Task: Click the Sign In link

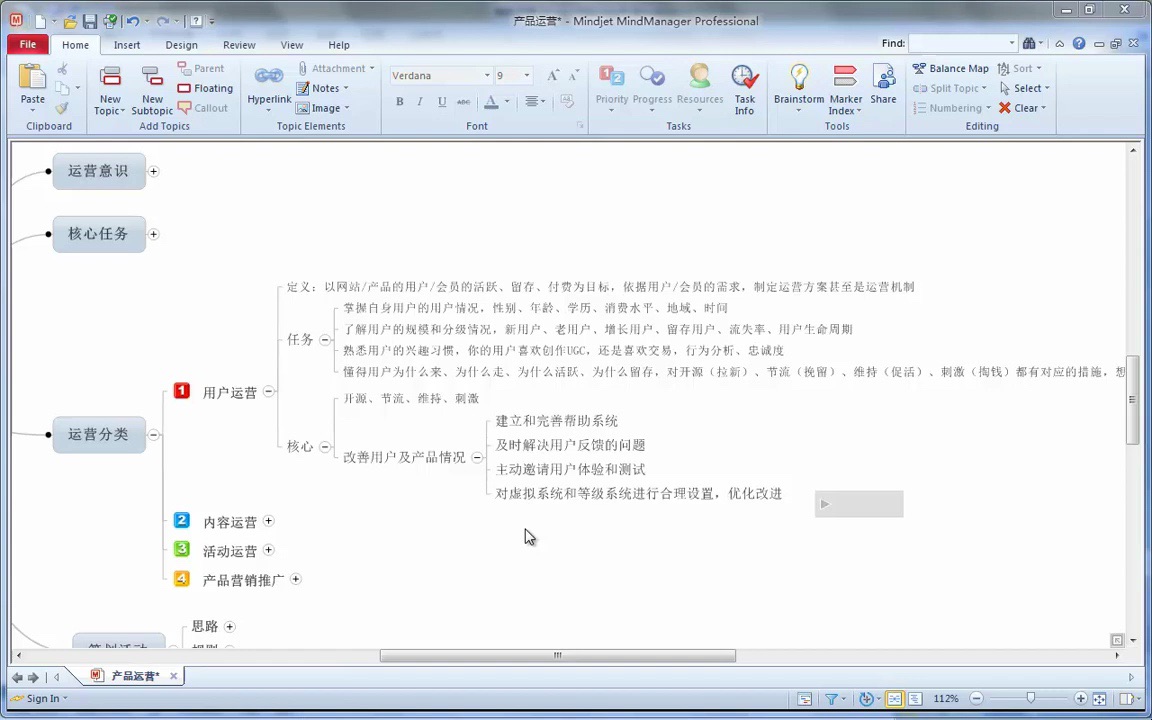Action: (43, 698)
